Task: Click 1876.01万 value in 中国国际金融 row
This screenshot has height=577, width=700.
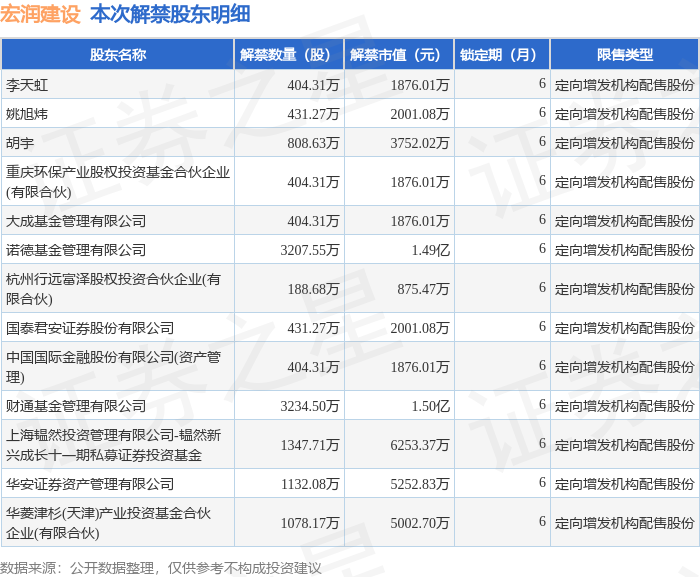Action: [420, 367]
